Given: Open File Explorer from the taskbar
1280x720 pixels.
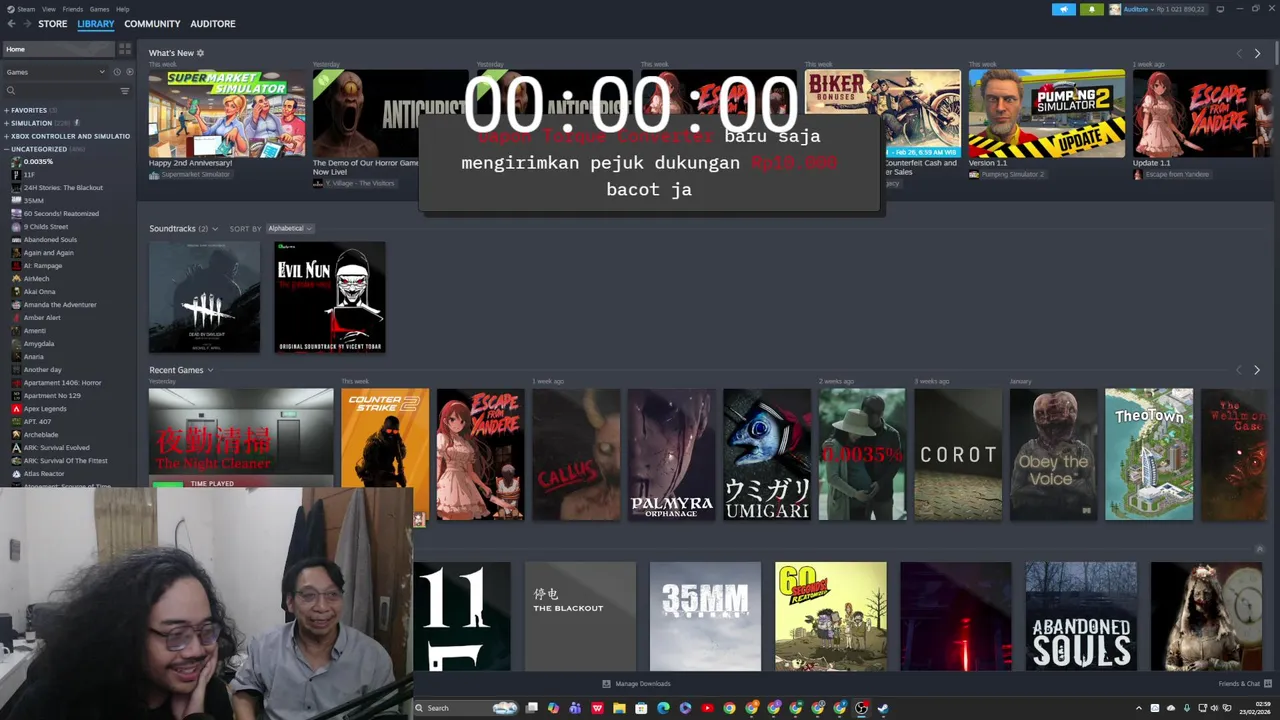Looking at the screenshot, I should pos(619,708).
